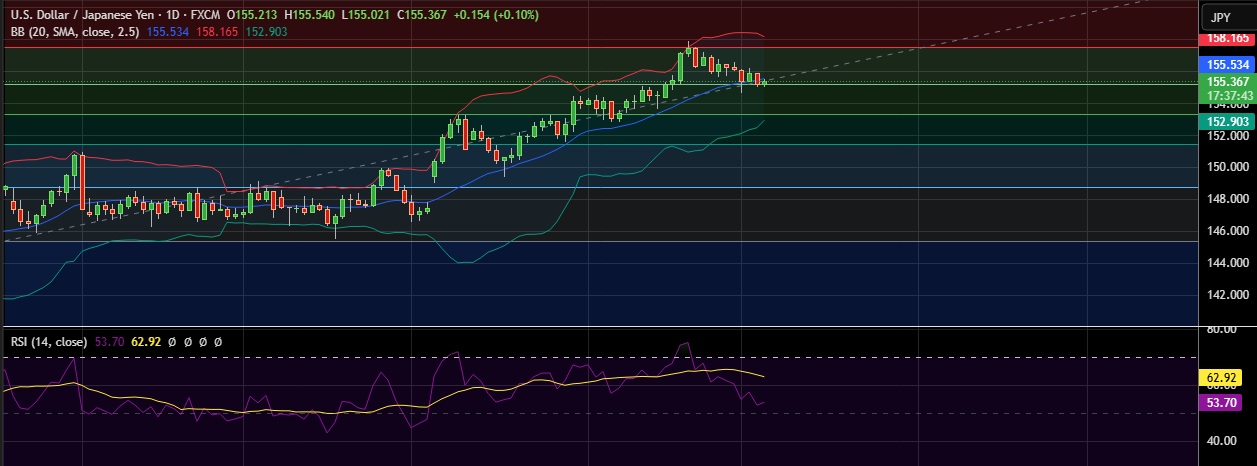Click the L155.021 low price value

click(367, 16)
